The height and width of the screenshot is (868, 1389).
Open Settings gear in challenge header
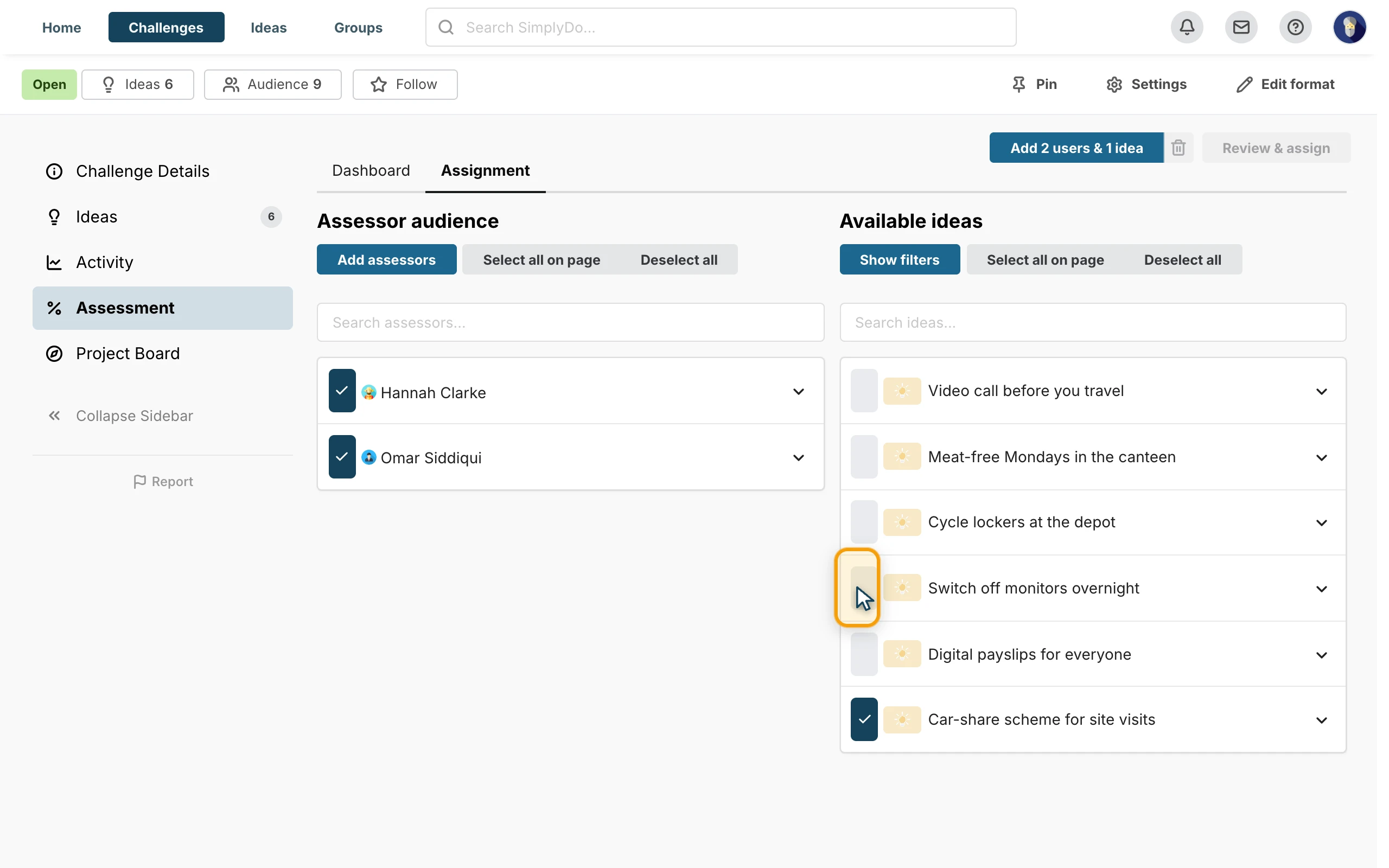pos(1114,85)
